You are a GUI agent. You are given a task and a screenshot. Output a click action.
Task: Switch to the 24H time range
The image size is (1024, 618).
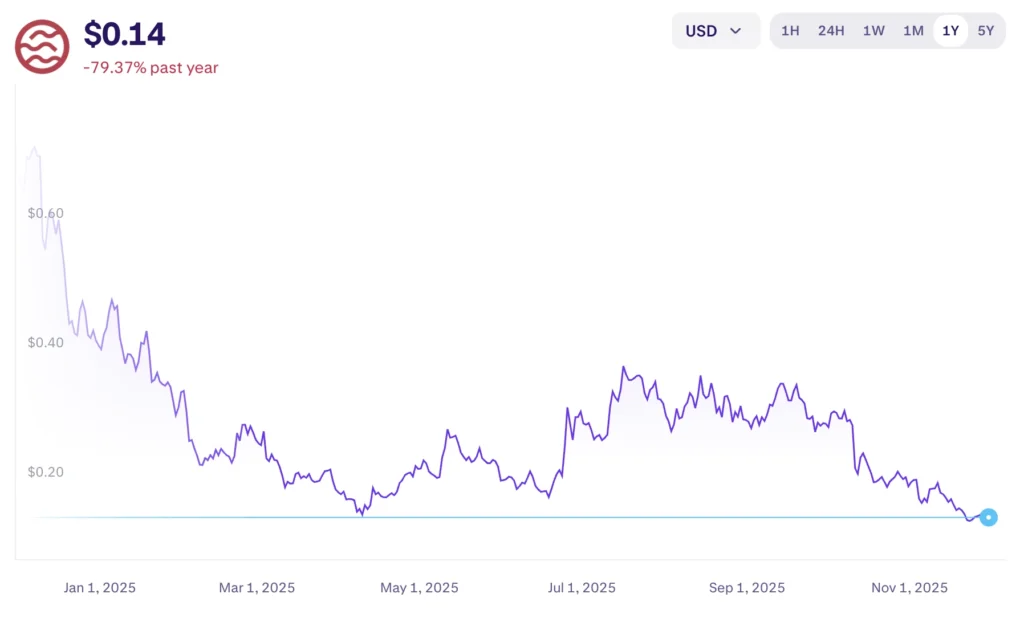[x=831, y=31]
